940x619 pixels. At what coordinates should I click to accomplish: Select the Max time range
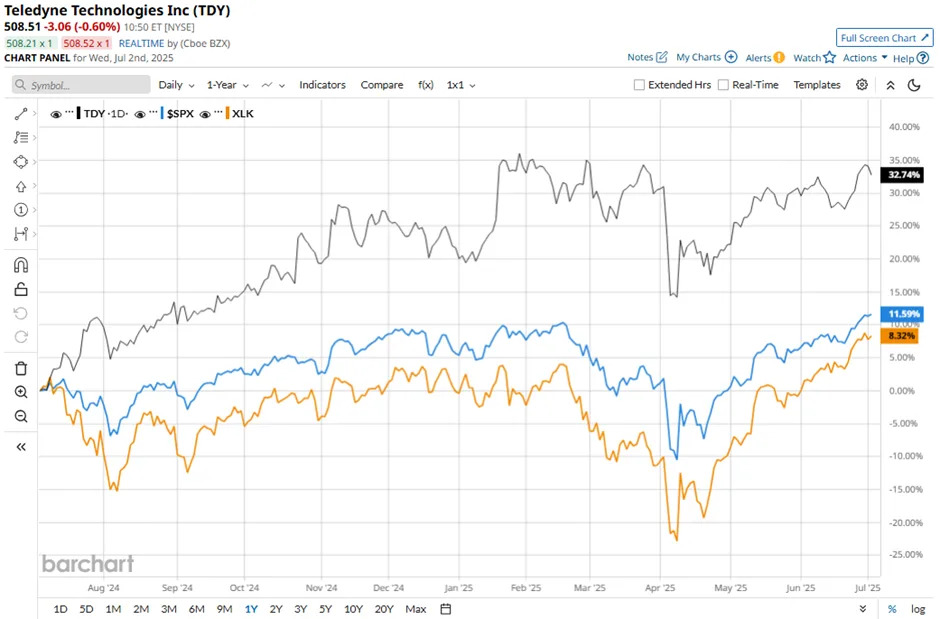click(x=415, y=609)
